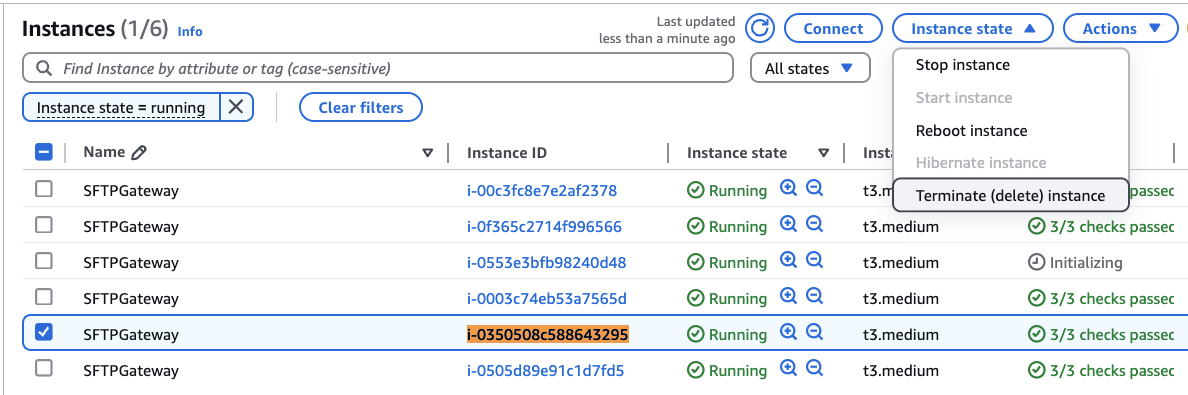The image size is (1188, 395).
Task: Open the Actions dropdown
Action: (x=1122, y=29)
